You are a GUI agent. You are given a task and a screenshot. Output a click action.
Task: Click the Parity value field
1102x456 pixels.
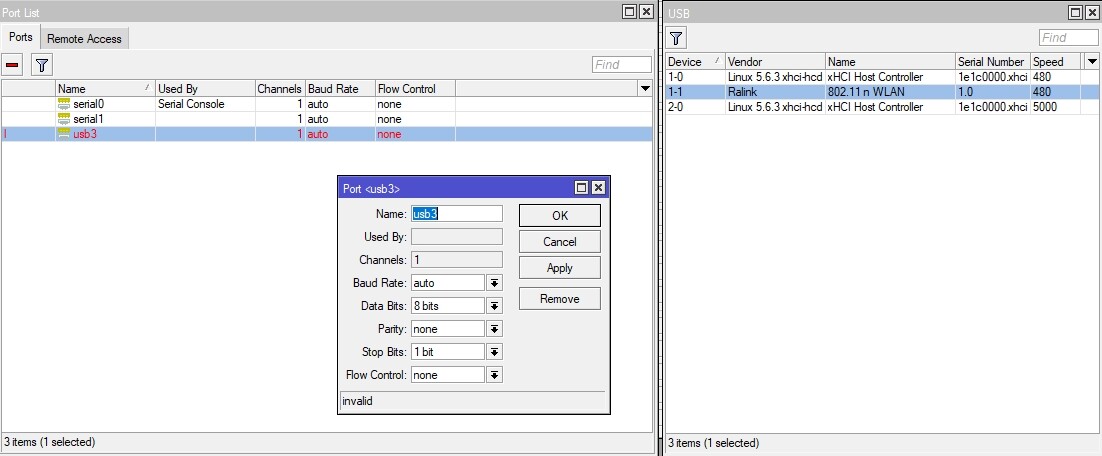448,329
